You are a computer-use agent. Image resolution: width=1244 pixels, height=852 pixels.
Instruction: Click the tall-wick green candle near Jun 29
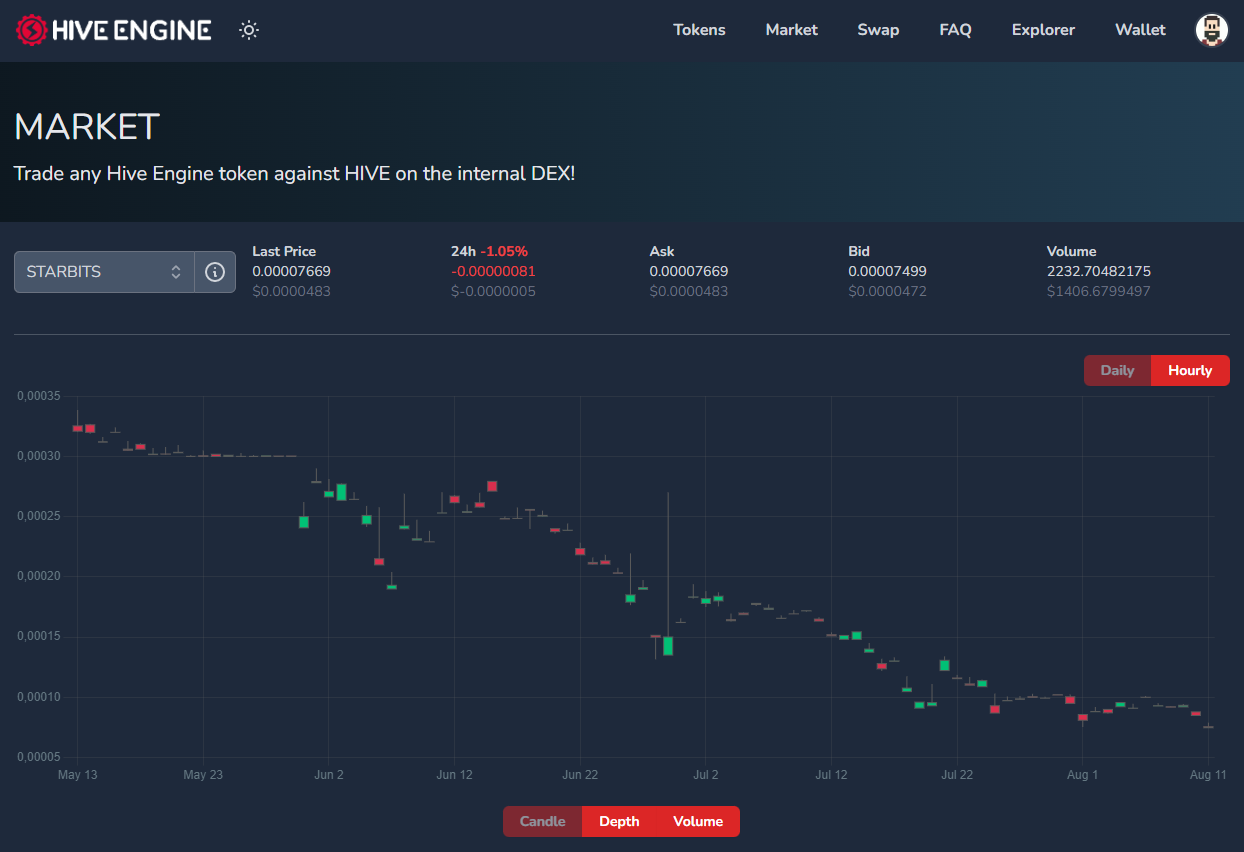[668, 645]
